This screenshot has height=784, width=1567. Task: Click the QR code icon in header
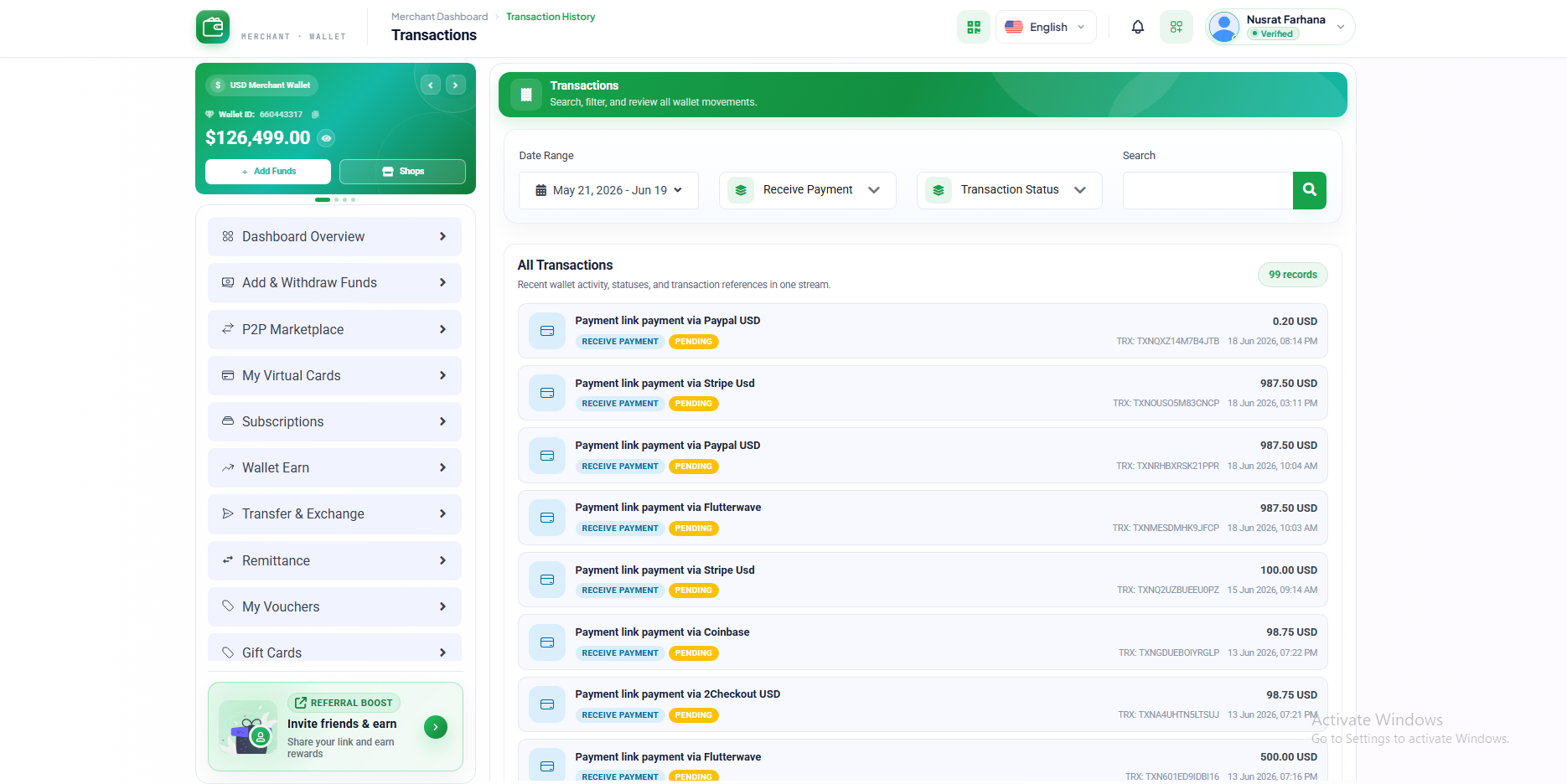(974, 27)
